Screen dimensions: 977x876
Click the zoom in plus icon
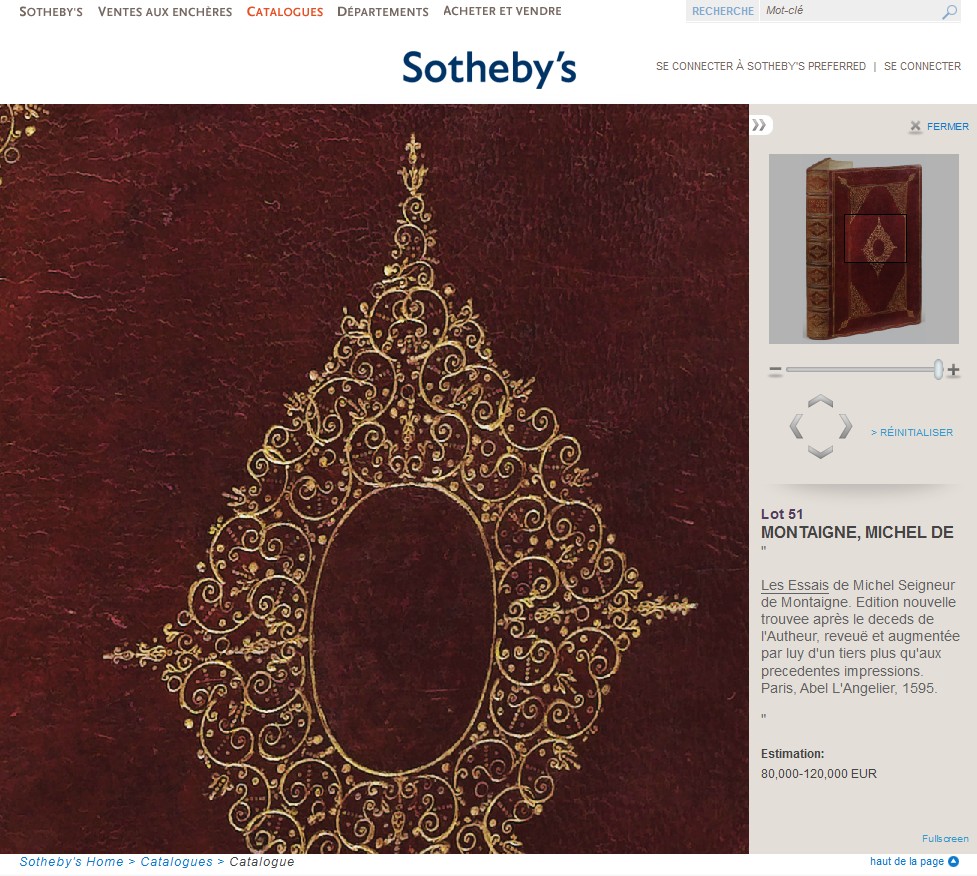pyautogui.click(x=953, y=370)
